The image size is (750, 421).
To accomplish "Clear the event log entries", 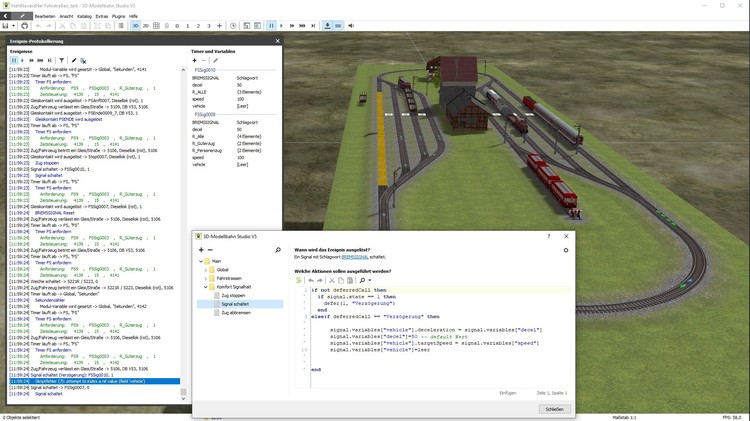I will pyautogui.click(x=83, y=60).
